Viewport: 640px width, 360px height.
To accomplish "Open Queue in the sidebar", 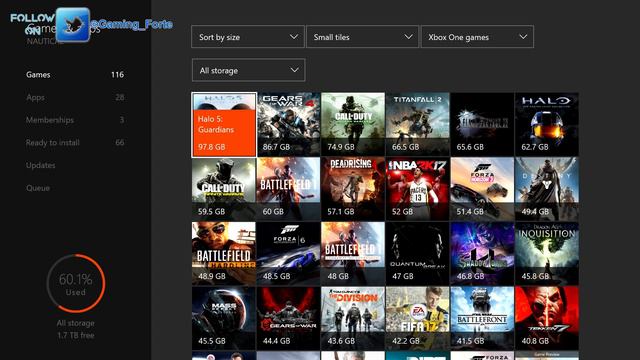I will [x=38, y=188].
